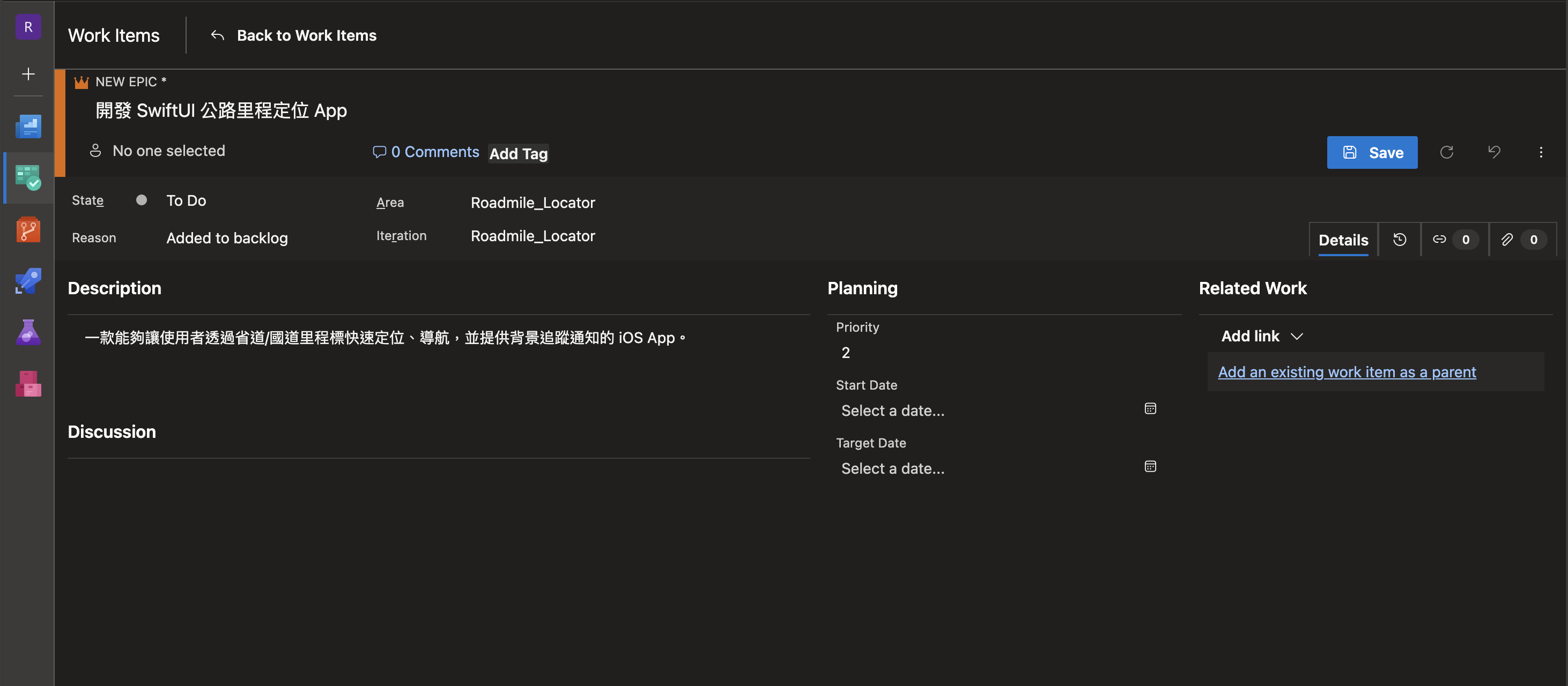1568x686 pixels.
Task: Click the revert changes icon
Action: [x=1494, y=152]
